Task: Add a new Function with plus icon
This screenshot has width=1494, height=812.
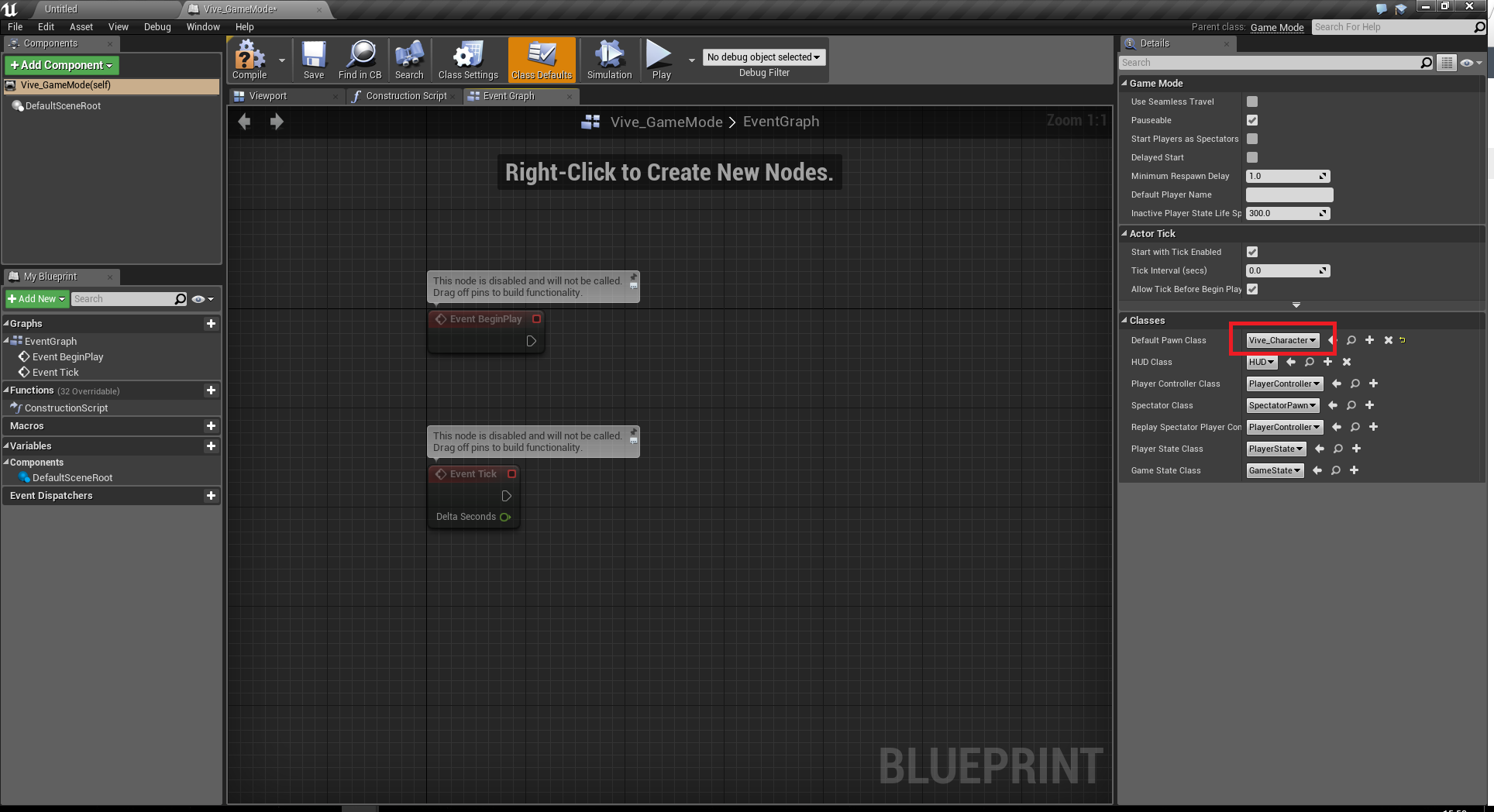Action: pos(211,391)
